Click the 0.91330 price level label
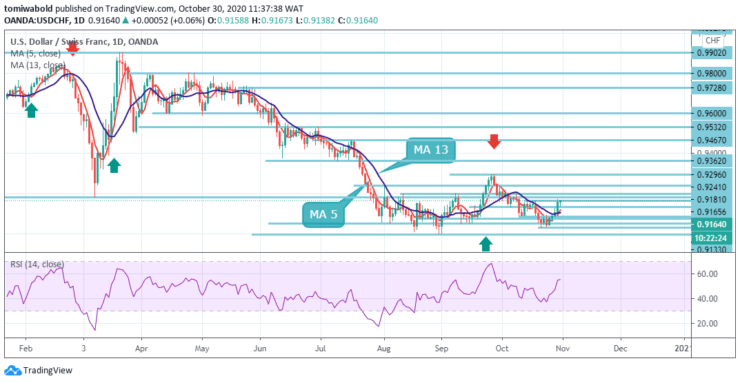 [x=711, y=249]
